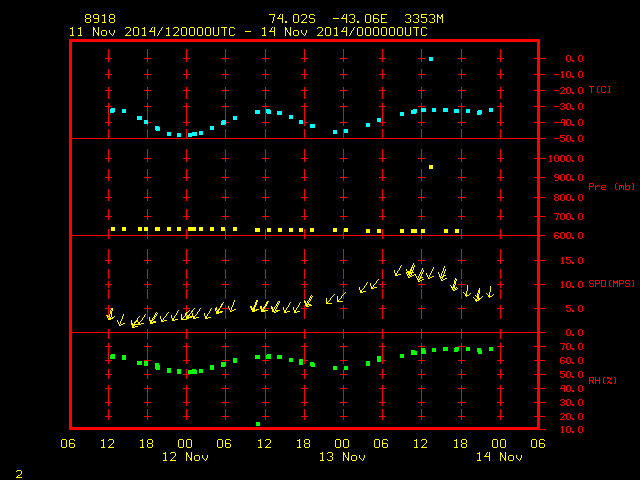Select the RH(%) axis label
This screenshot has width=640, height=480.
point(602,381)
